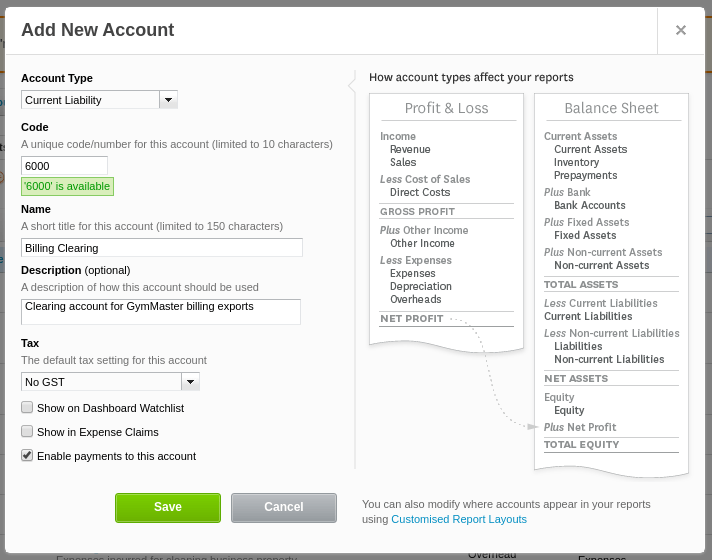Uncheck Enable payments to this account
This screenshot has height=560, width=712.
coord(28,456)
